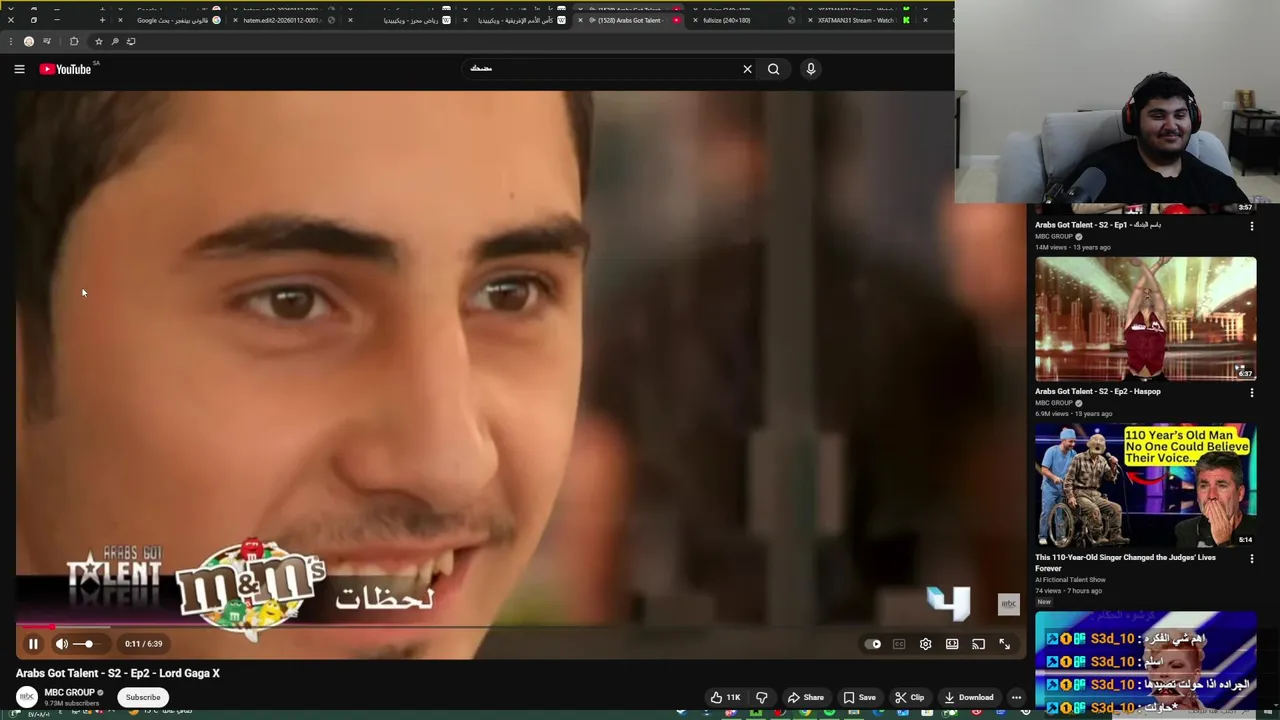
Task: Switch to the كأس الأمم الإفريقية Wikipedia tab
Action: 515,20
